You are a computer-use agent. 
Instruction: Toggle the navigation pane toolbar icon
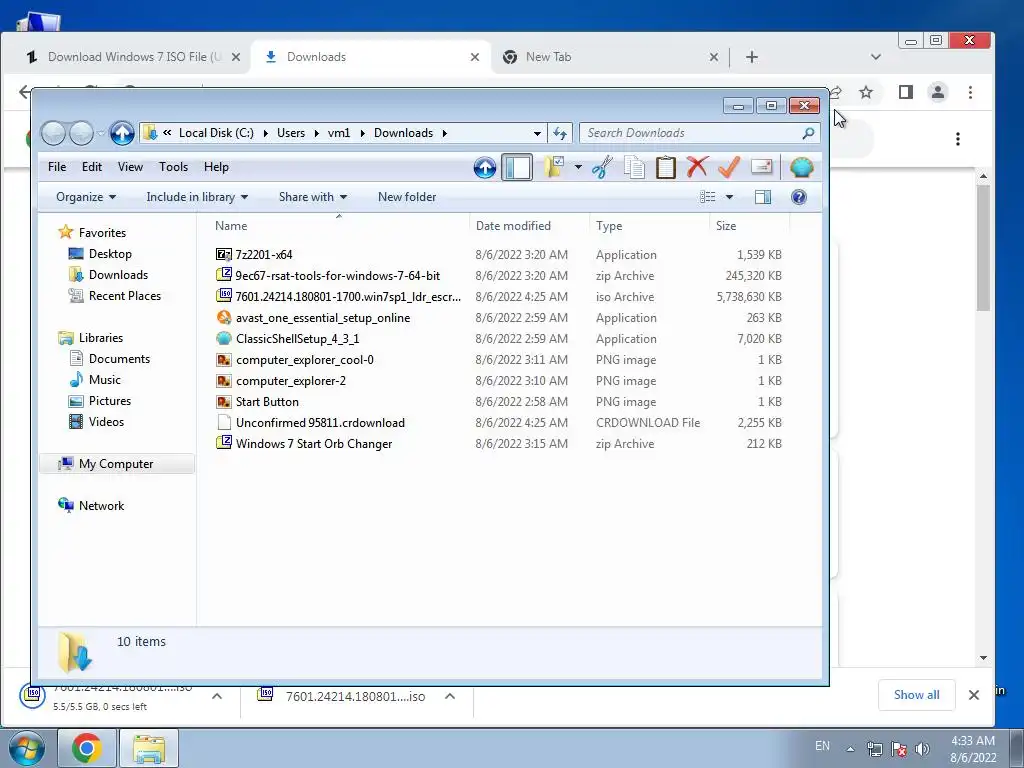pos(517,168)
